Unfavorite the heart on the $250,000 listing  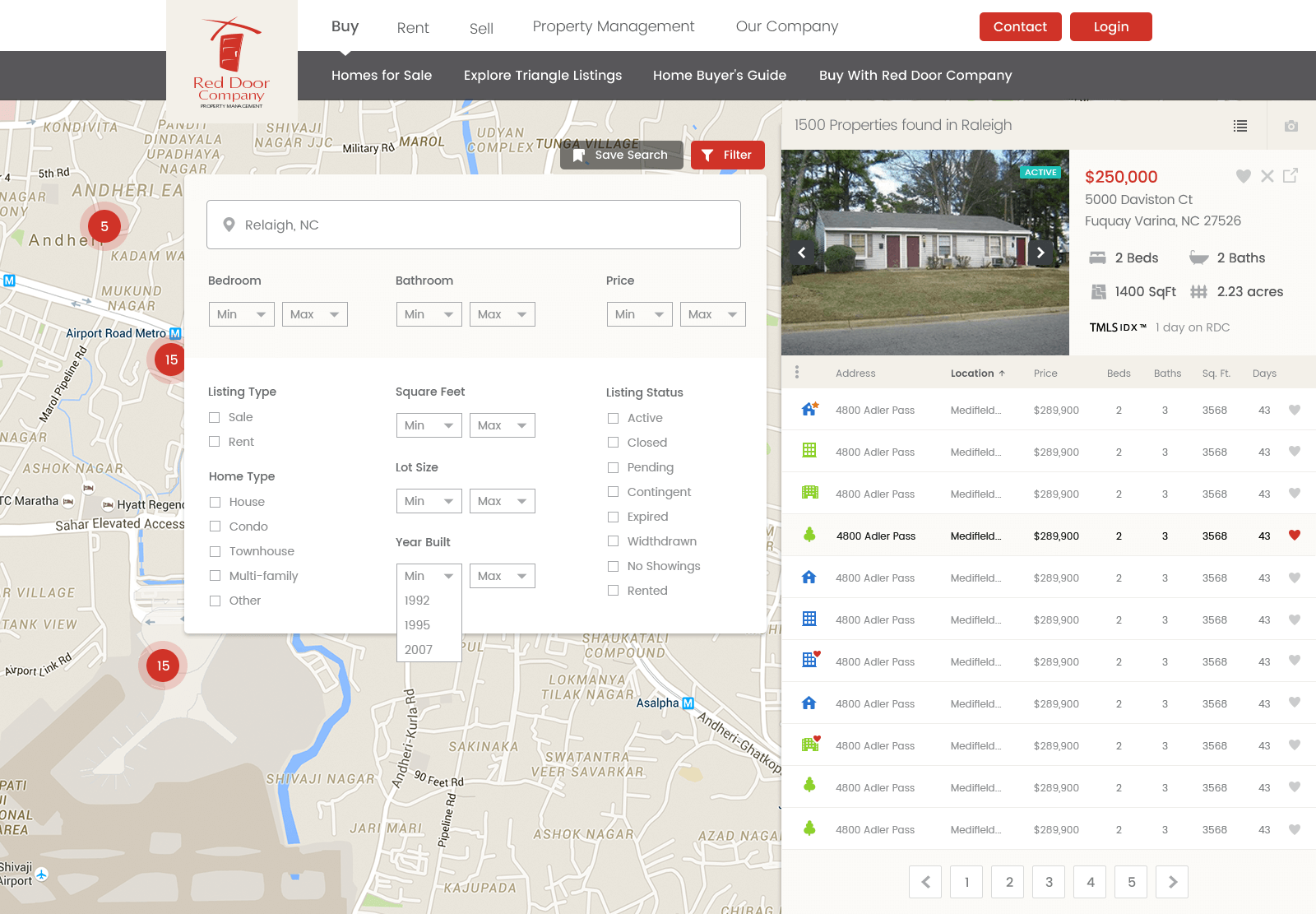pyautogui.click(x=1243, y=176)
